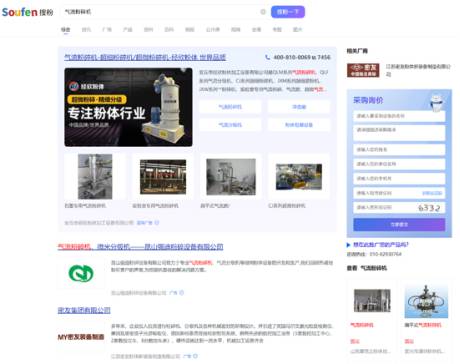Select the consultation number 010-82930764 text
The image size is (460, 364).
(385, 254)
